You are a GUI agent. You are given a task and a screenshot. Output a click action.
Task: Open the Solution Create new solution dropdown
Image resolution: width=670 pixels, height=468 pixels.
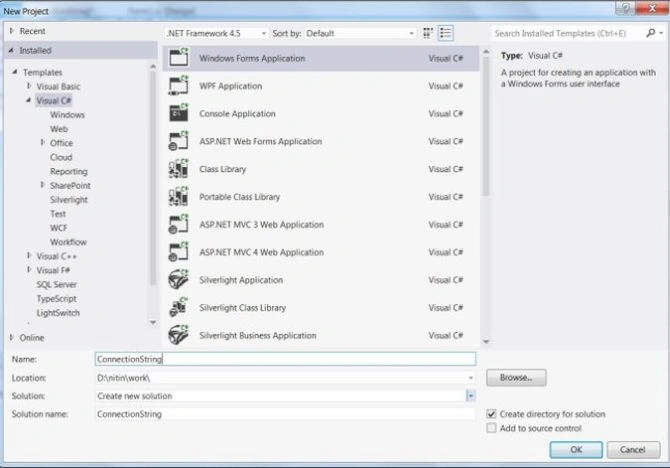(x=470, y=396)
